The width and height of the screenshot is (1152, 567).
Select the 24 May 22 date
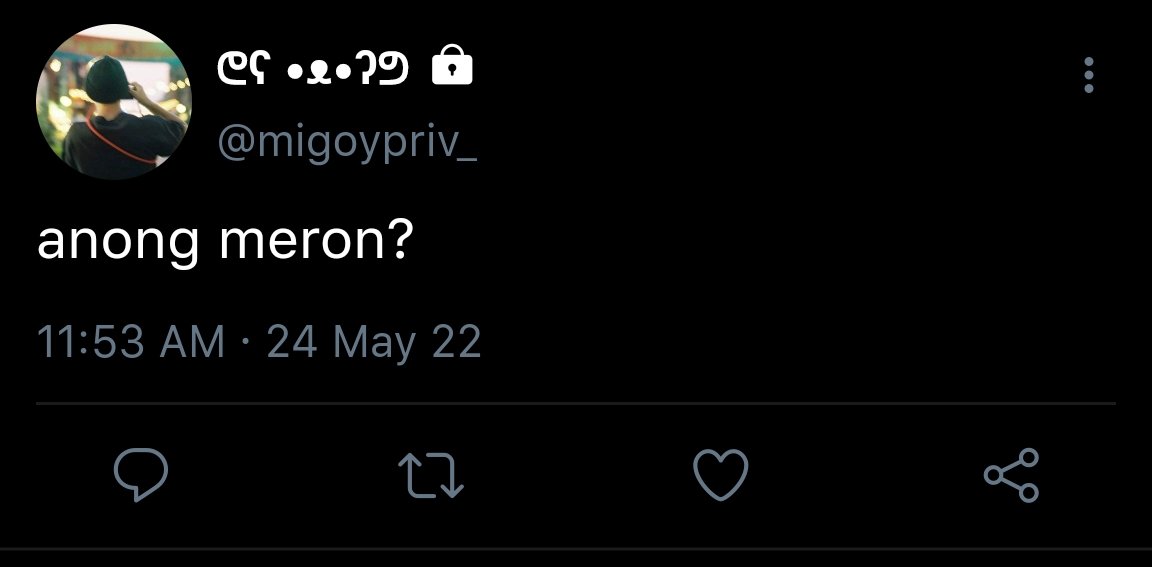click(374, 343)
